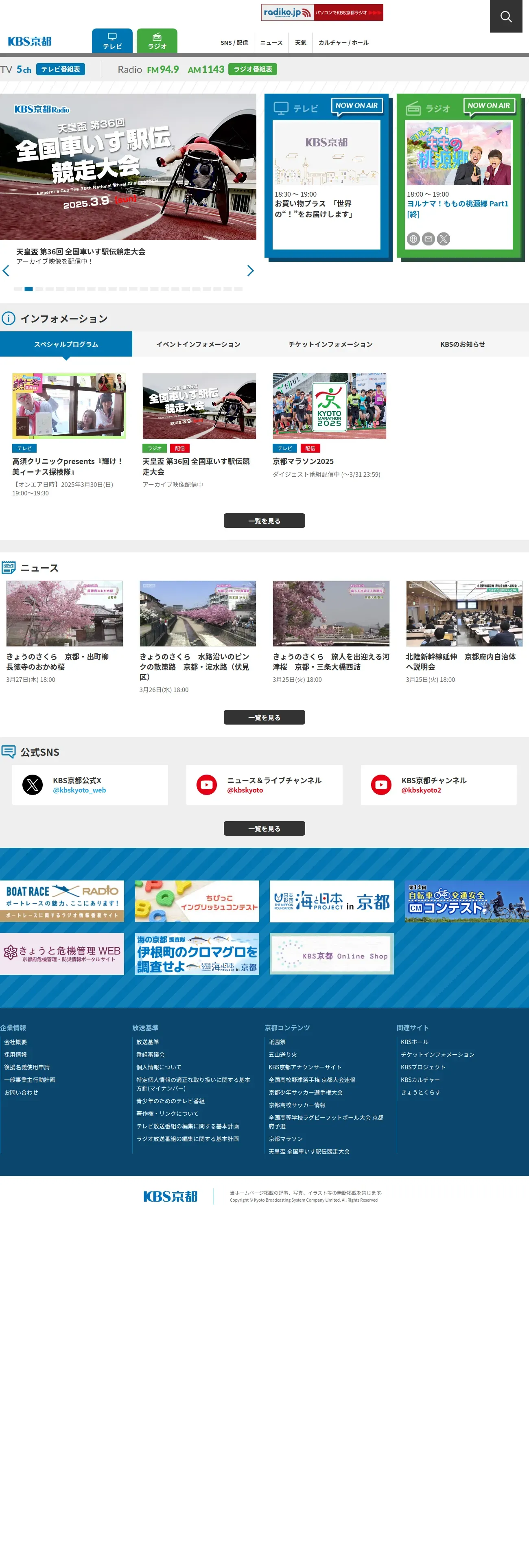Open 番組審議会 footer link
This screenshot has width=529, height=1568.
pos(151,1055)
